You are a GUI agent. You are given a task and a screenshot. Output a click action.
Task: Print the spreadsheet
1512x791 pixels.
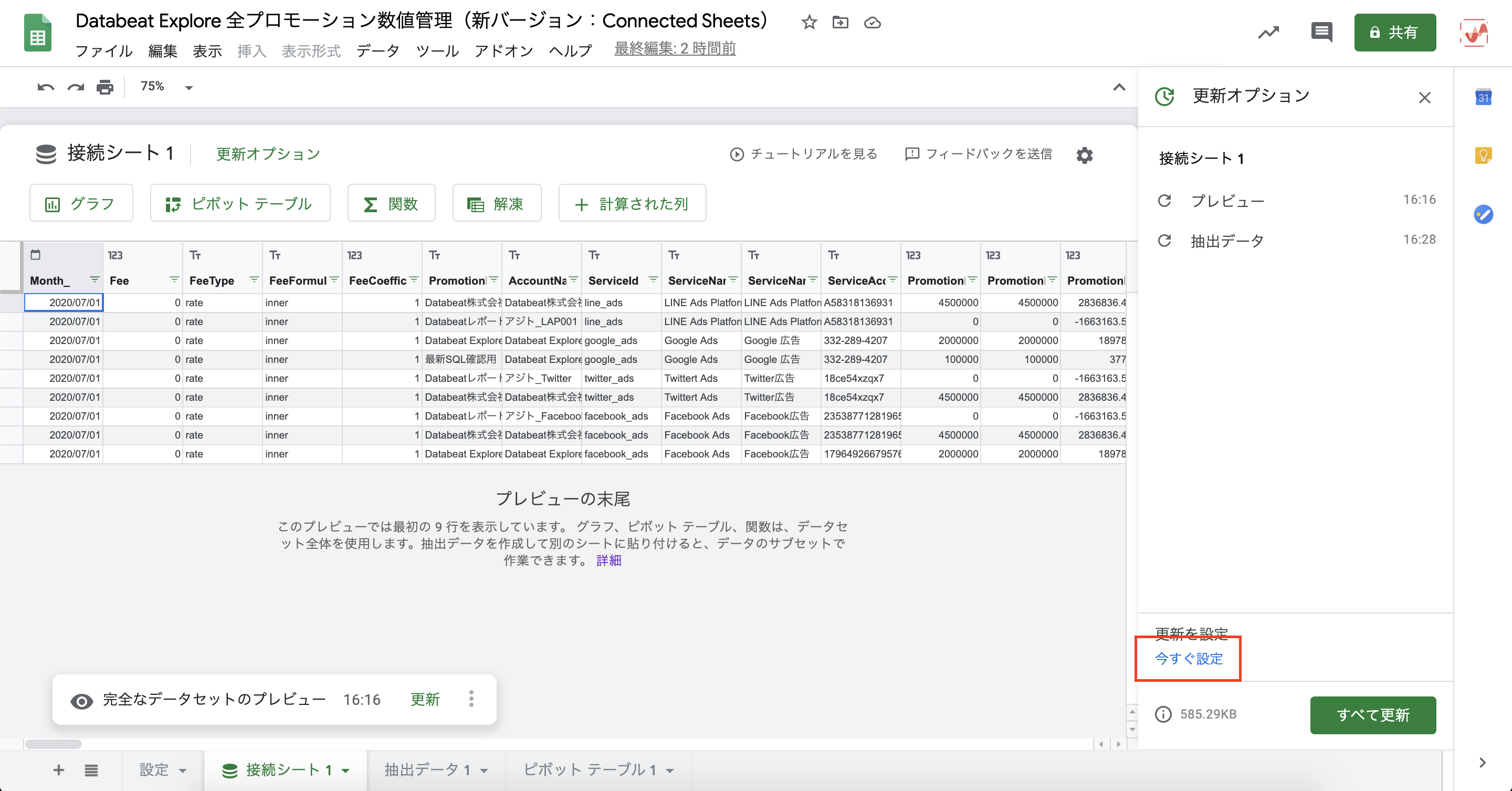pyautogui.click(x=105, y=88)
